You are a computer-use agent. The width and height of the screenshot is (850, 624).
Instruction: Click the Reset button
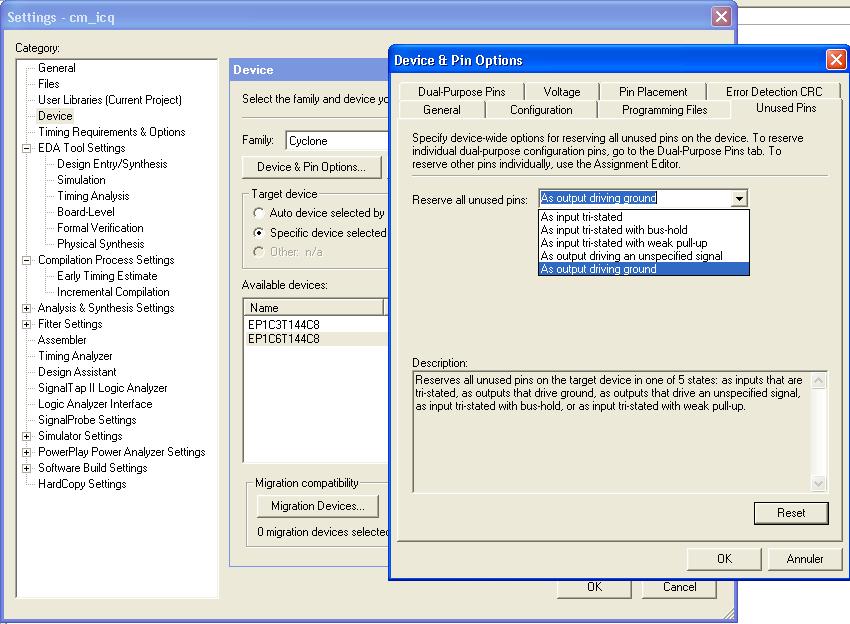[791, 513]
